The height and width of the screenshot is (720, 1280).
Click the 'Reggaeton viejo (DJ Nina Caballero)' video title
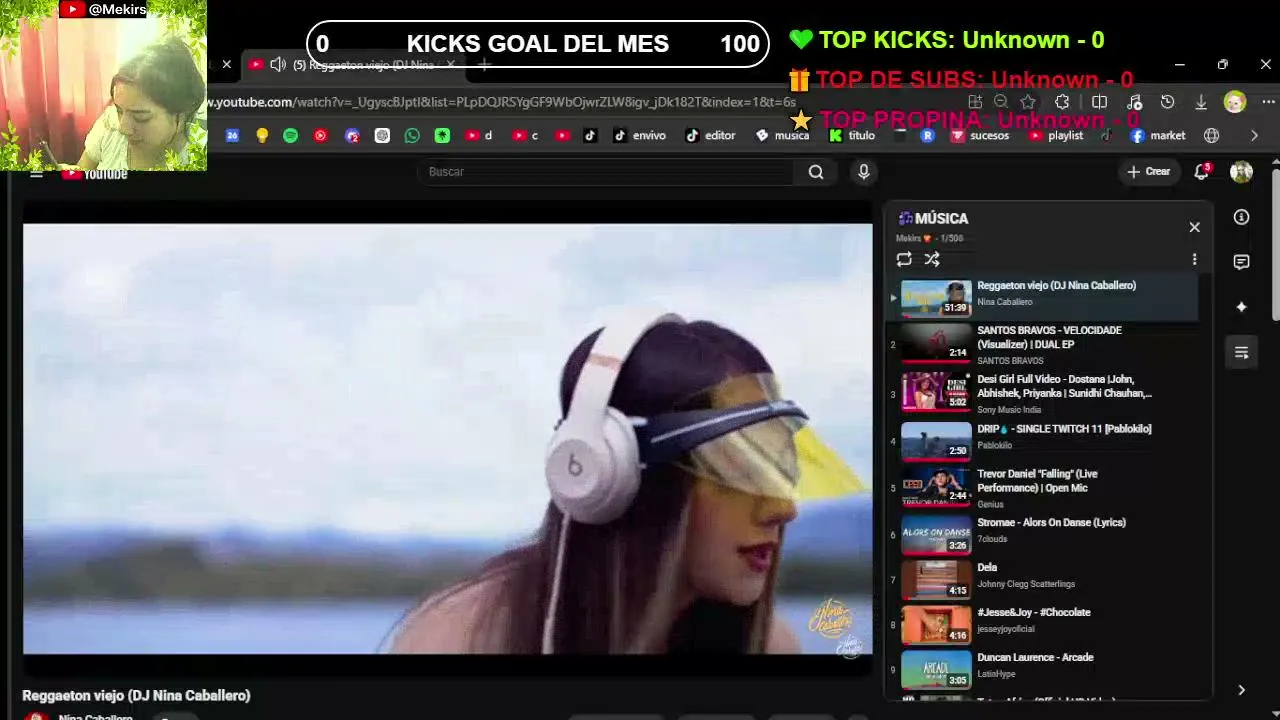click(136, 696)
